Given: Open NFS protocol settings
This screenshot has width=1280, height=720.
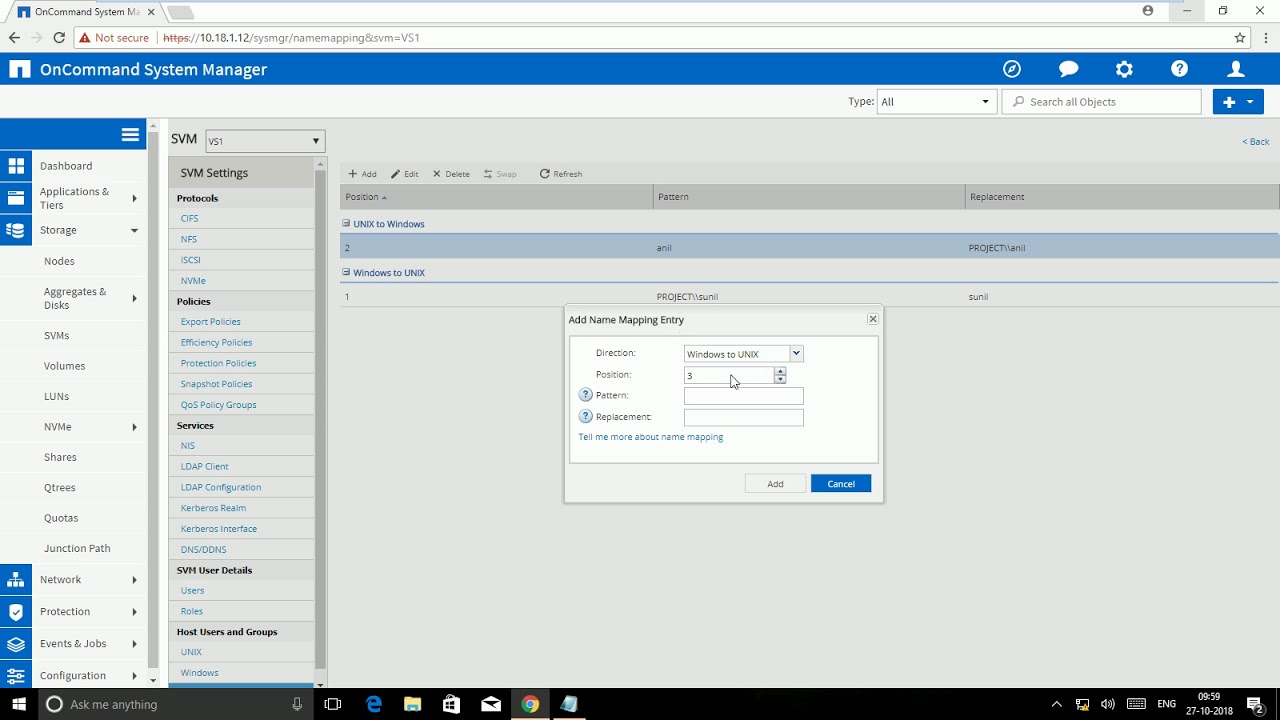Looking at the screenshot, I should tap(189, 239).
